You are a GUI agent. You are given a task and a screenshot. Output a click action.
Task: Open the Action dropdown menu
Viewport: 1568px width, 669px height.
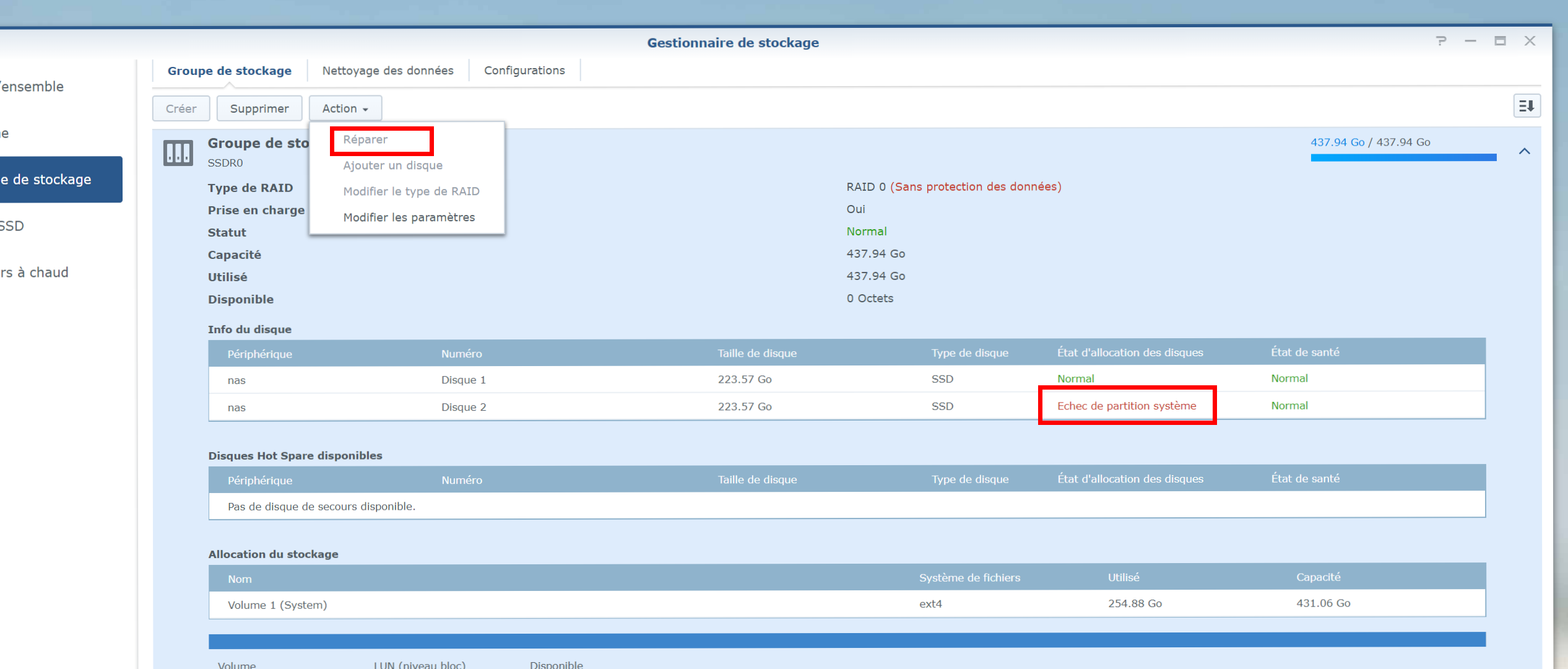345,108
